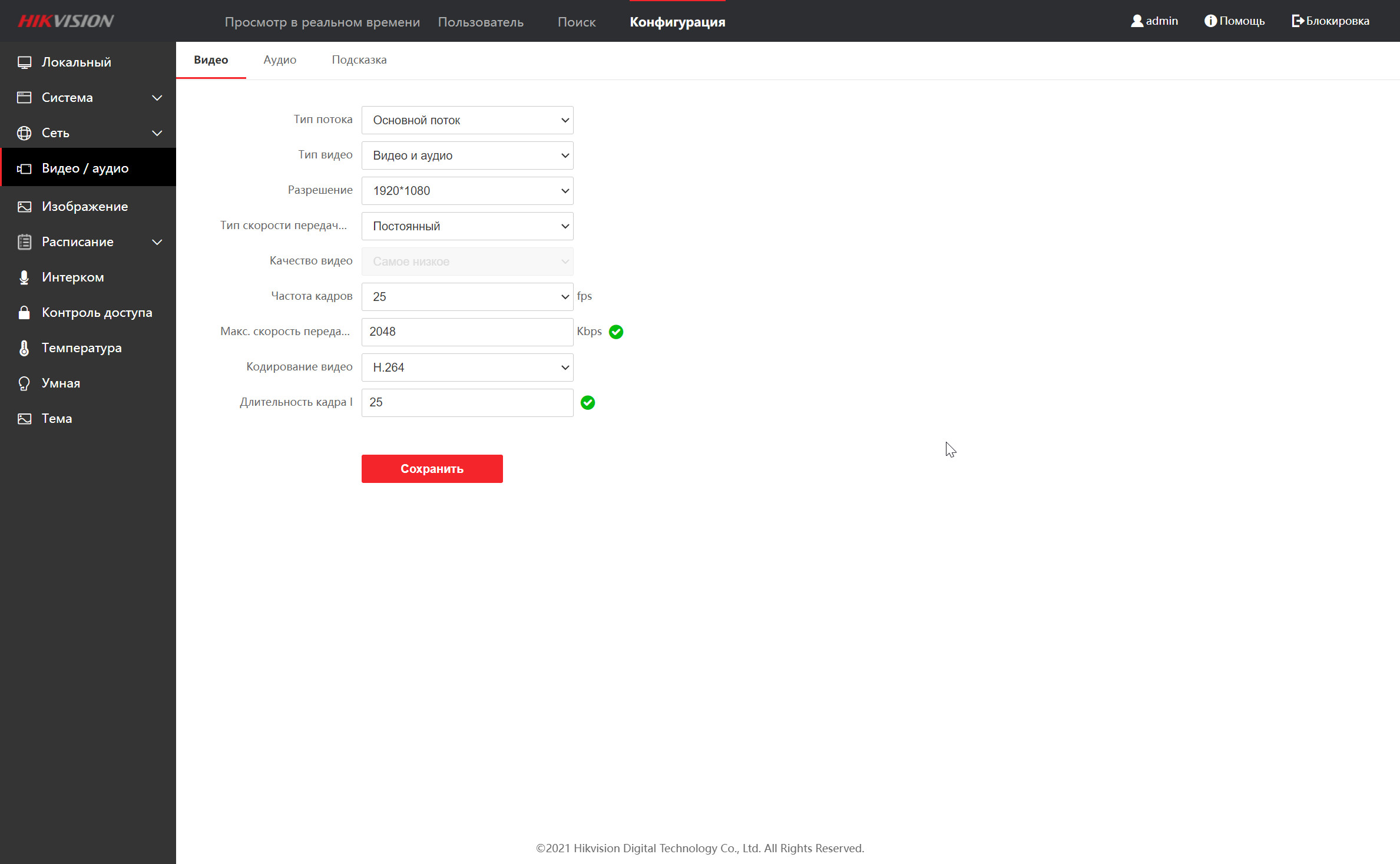Click the Локальный monitor icon in sidebar
Screen dimensions: 1400x864
(24, 62)
